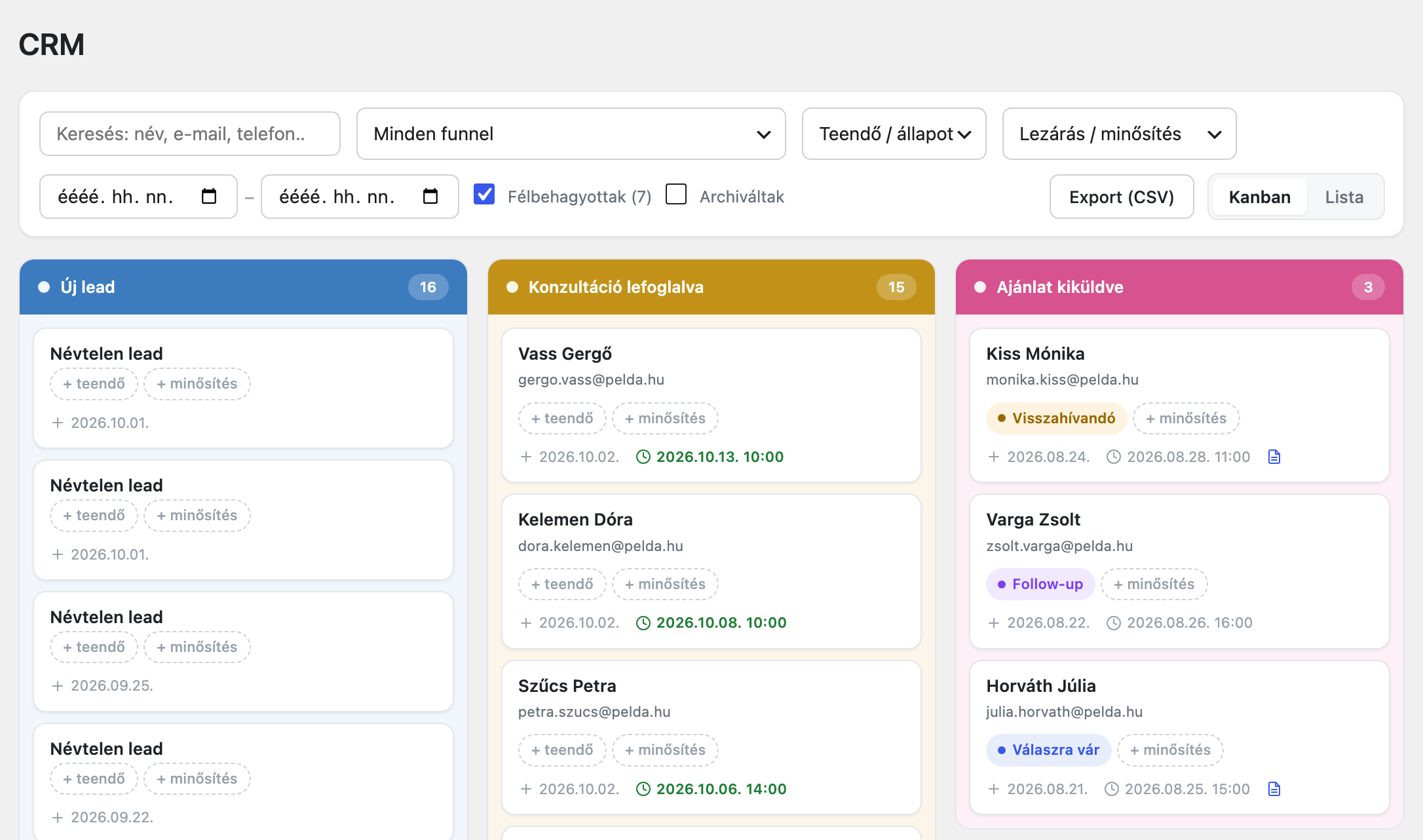Click count badge 3 in Ajánlat kiküldve column

(x=1368, y=287)
